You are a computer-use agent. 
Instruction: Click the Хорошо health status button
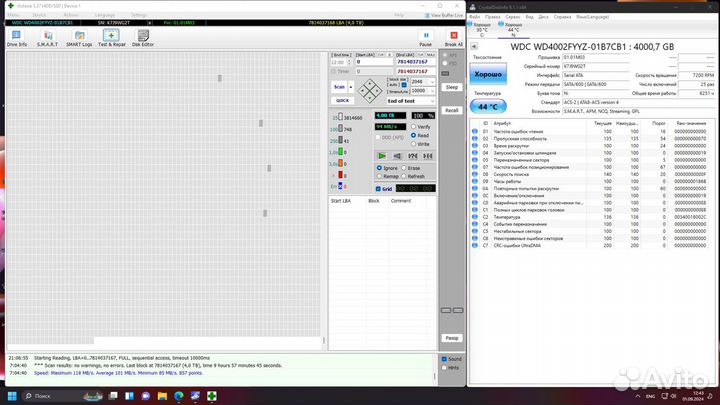(490, 76)
